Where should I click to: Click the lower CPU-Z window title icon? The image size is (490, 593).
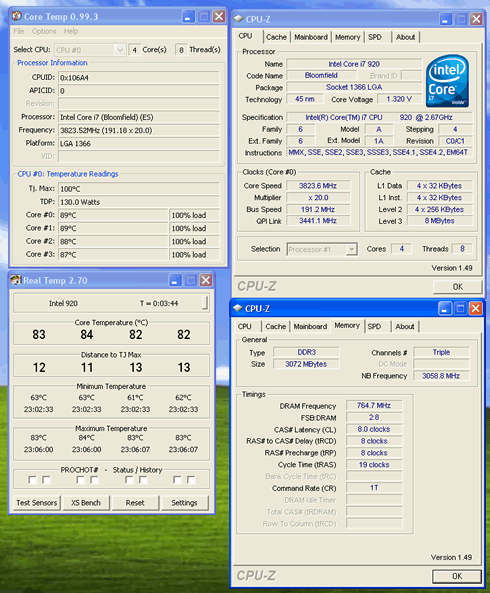click(x=237, y=308)
